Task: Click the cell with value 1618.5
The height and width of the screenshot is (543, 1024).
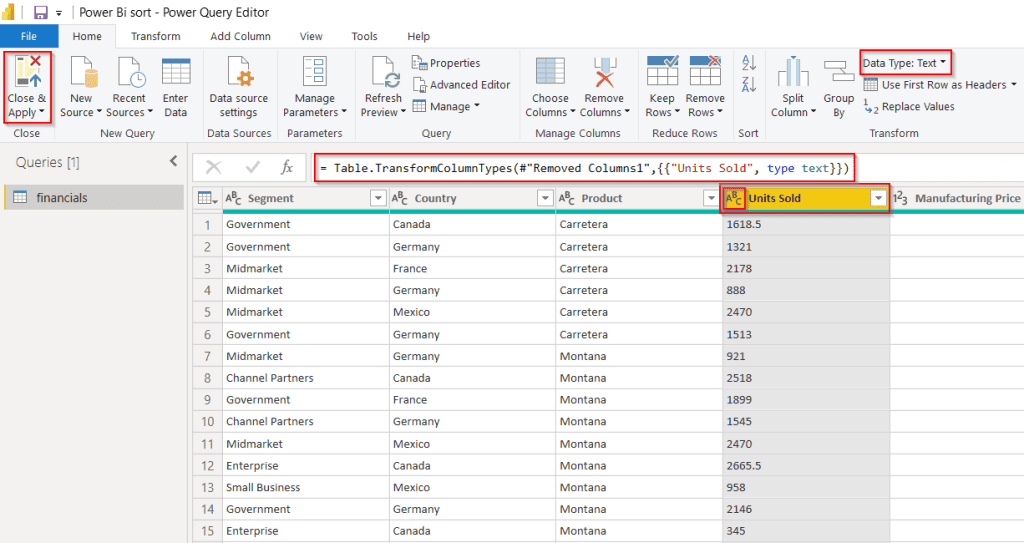Action: tap(806, 224)
